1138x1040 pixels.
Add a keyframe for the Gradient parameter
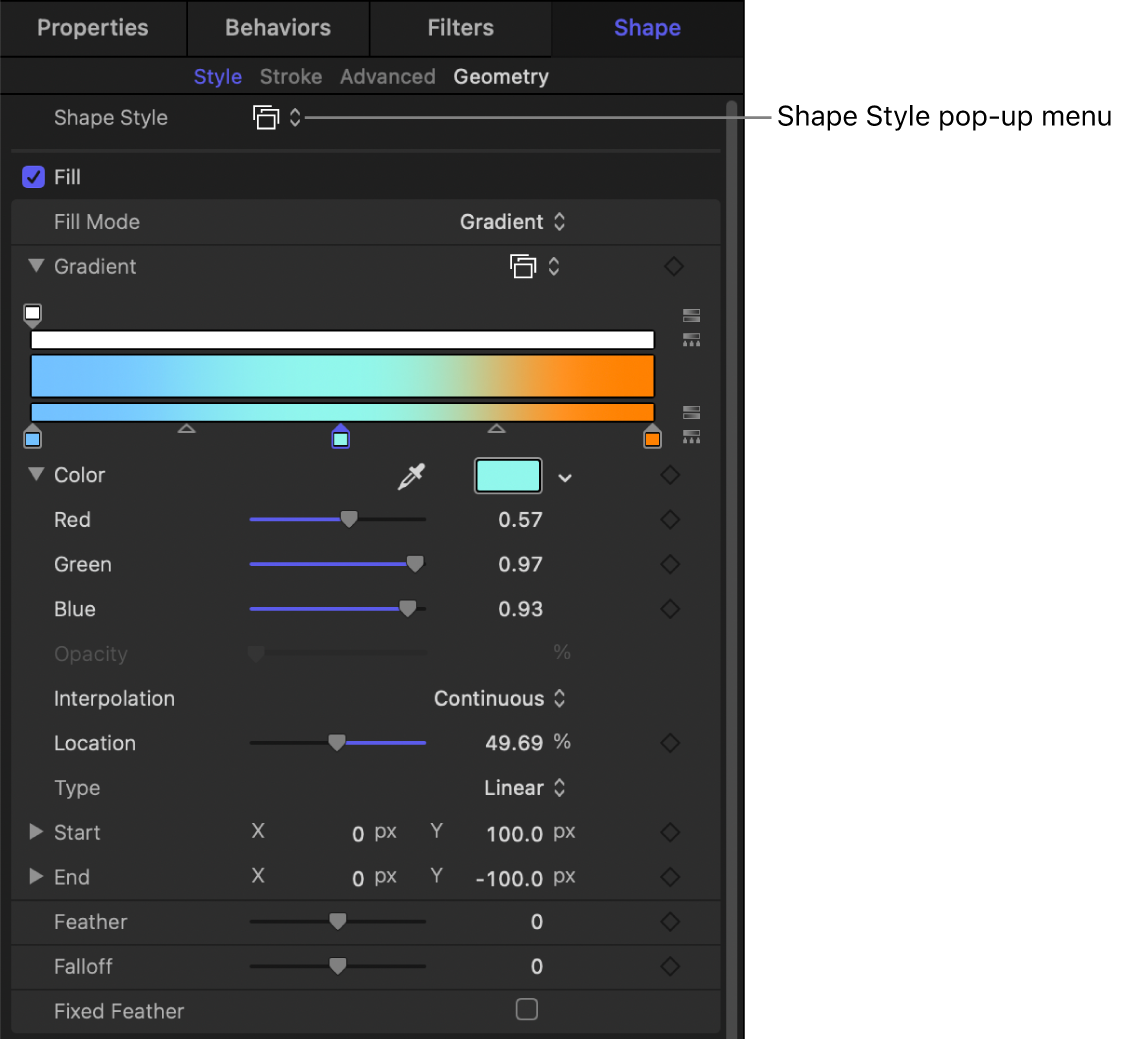click(672, 266)
